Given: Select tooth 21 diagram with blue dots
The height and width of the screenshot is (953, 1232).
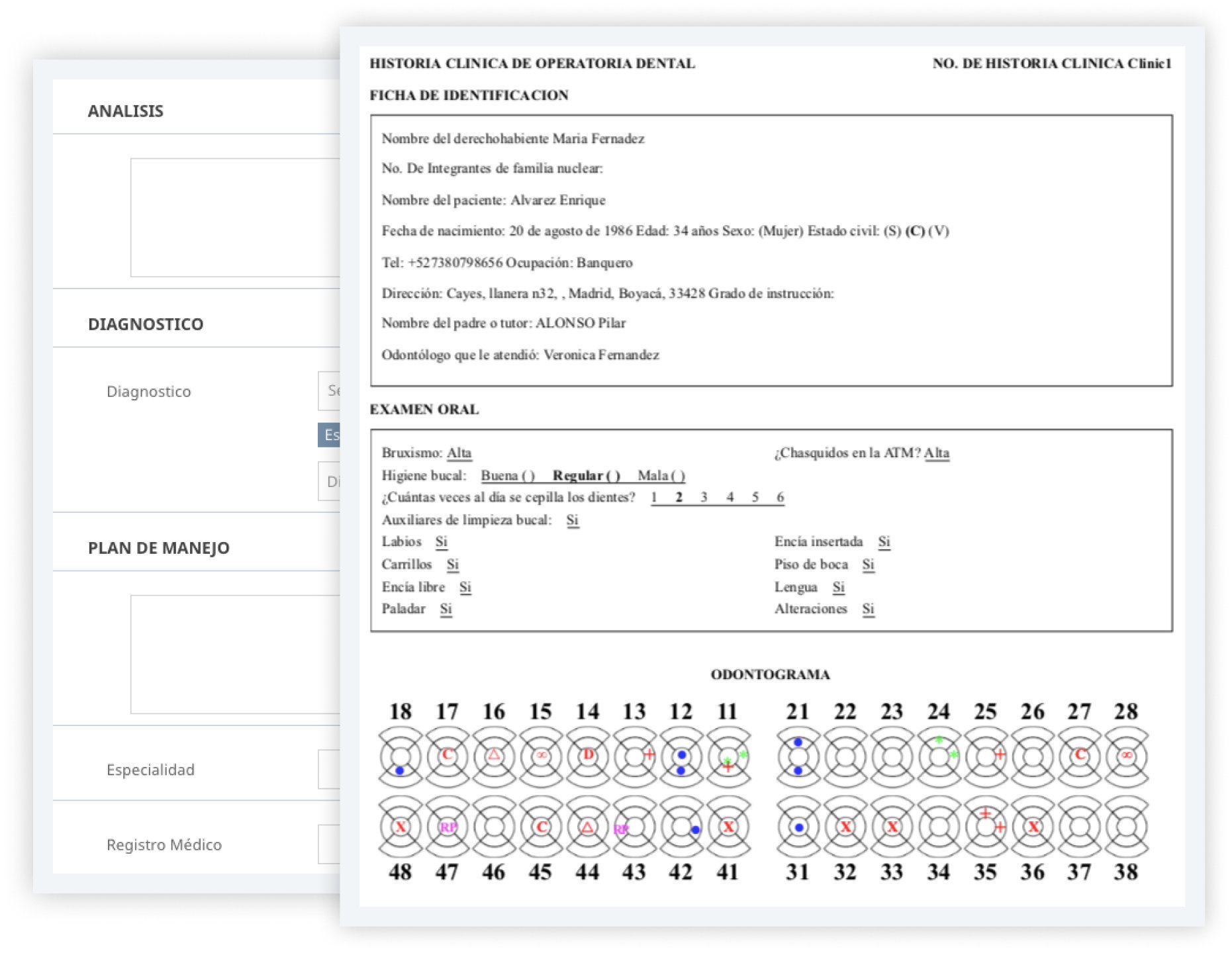Looking at the screenshot, I should point(798,756).
